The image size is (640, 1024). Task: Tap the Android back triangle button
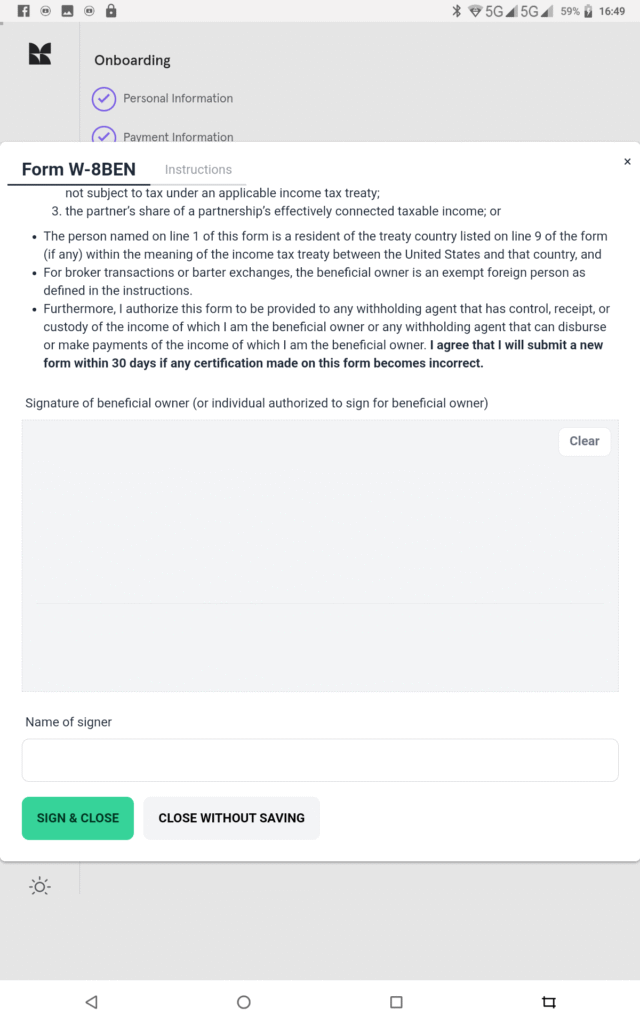[x=91, y=1001]
